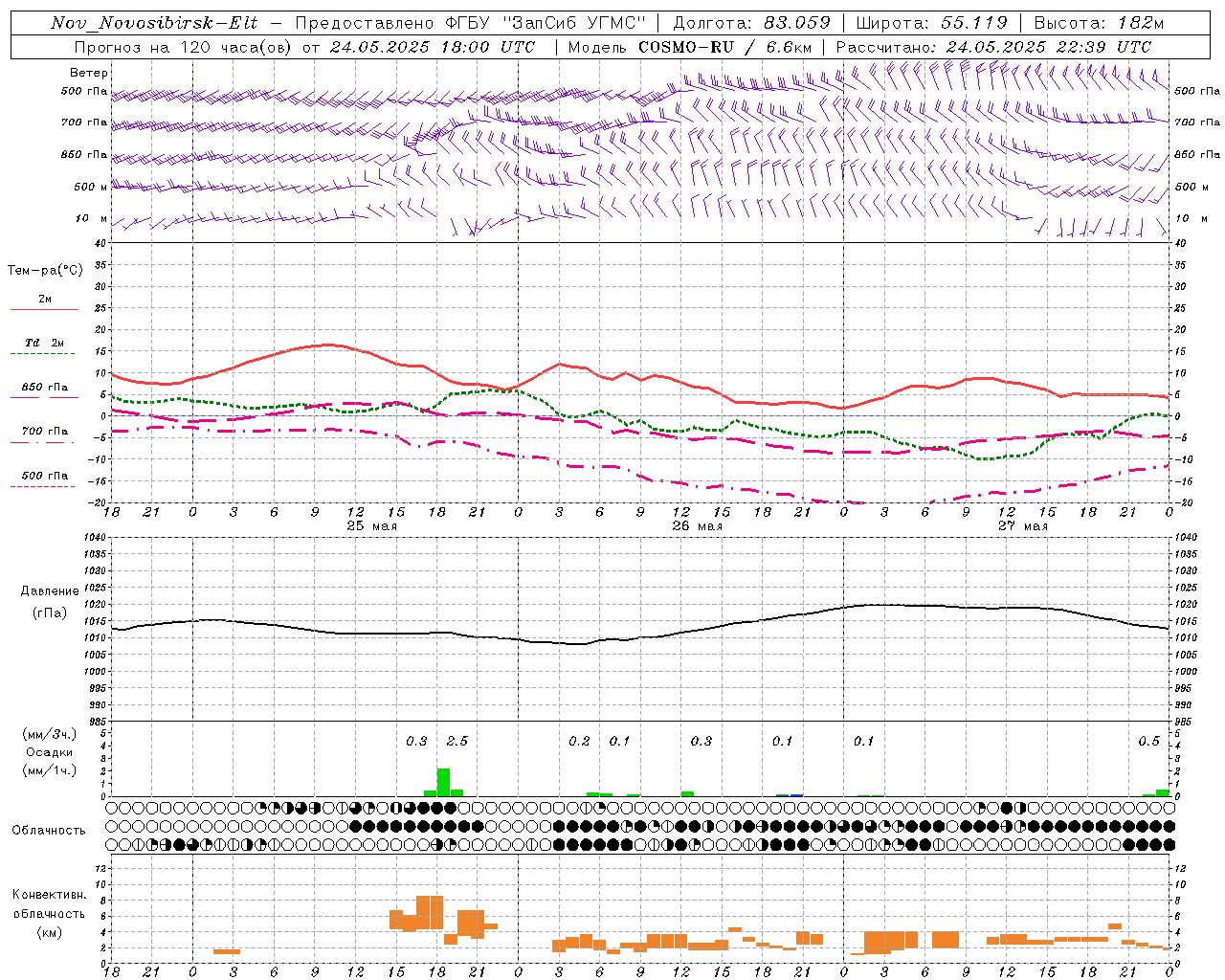The width and height of the screenshot is (1225, 980).
Task: Click the (мм/1ч.) precipitation unit label
Action: click(50, 769)
